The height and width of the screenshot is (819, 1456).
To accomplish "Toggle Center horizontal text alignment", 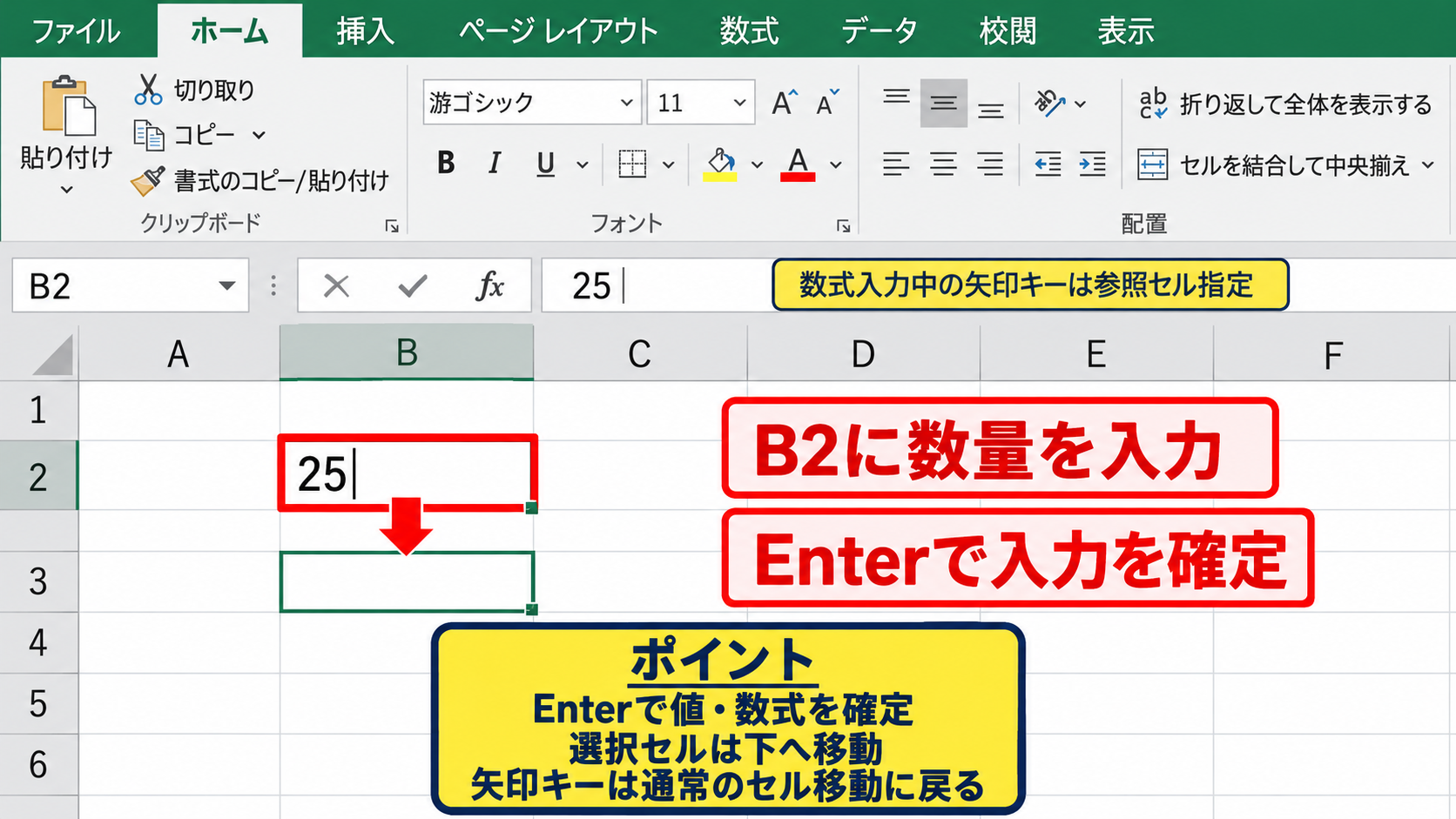I will 943,164.
